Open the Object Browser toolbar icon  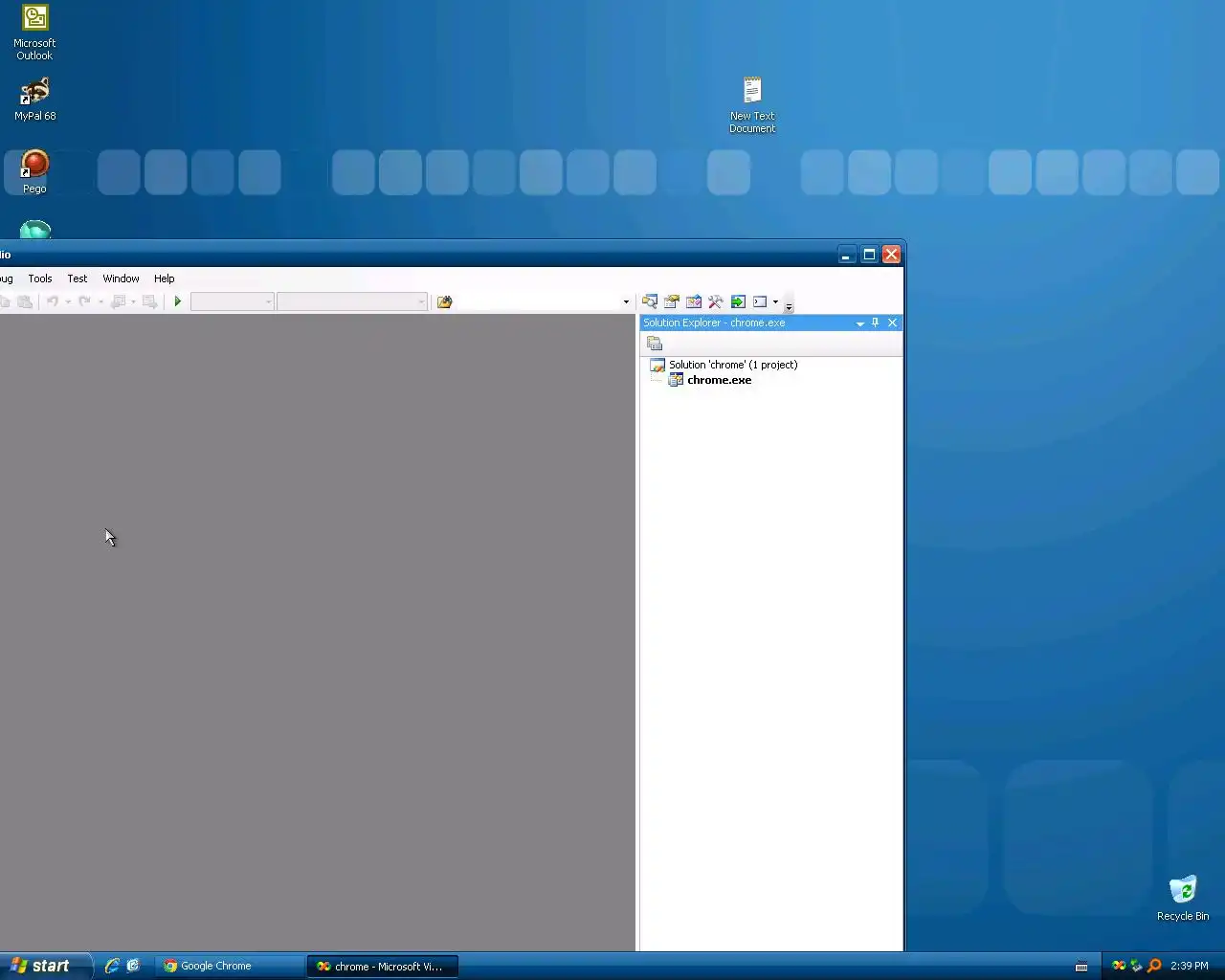pyautogui.click(x=694, y=301)
